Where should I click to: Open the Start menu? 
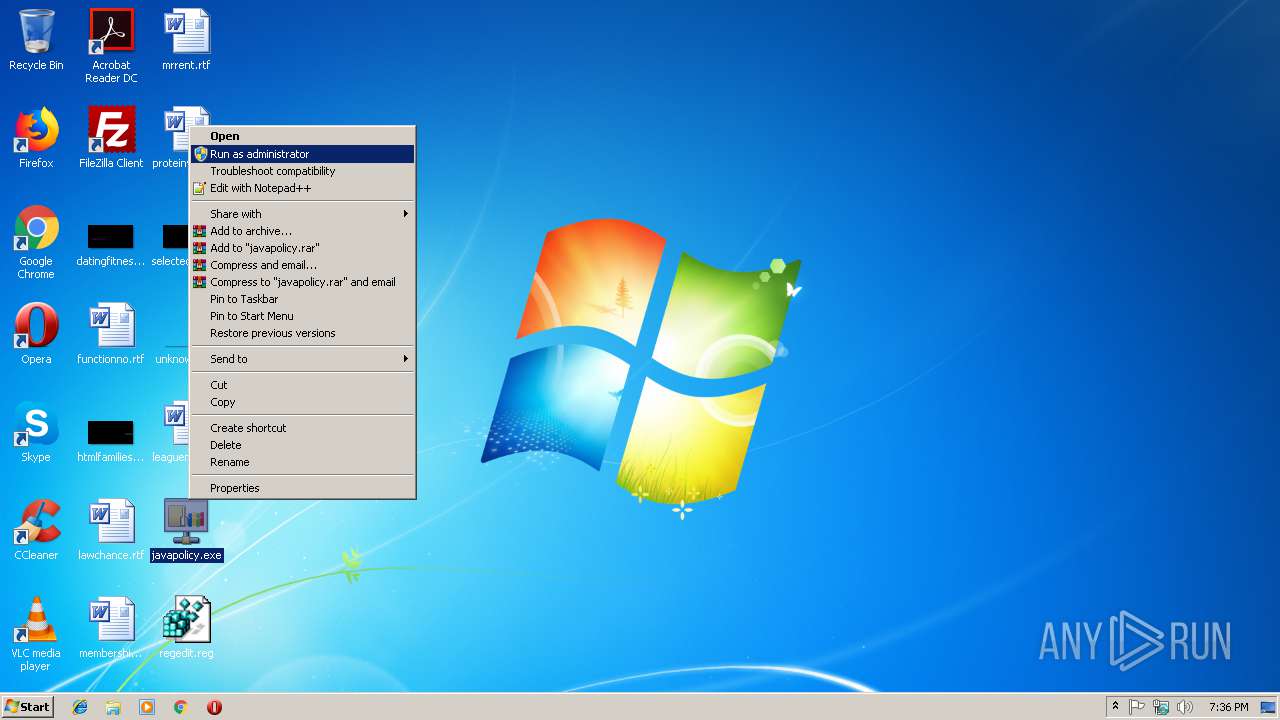coord(27,707)
